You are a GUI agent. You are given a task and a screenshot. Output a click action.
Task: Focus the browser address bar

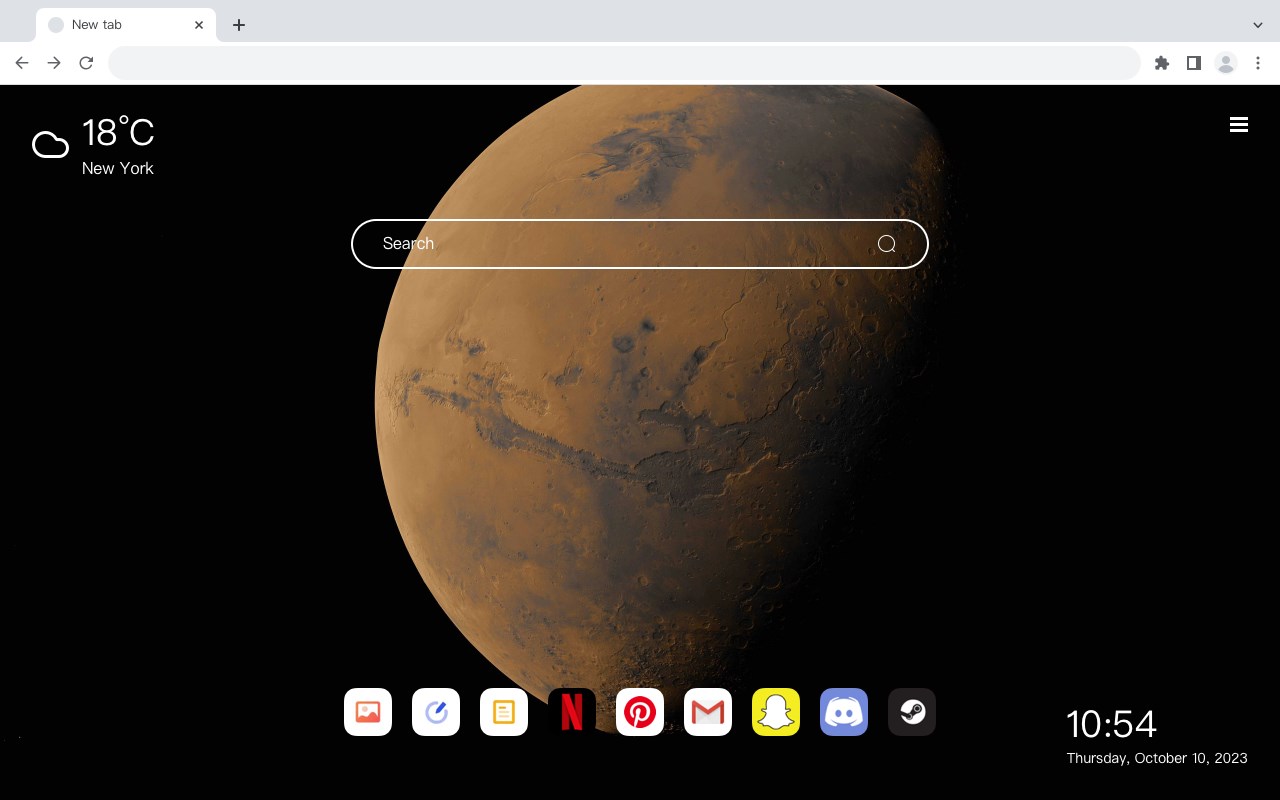coord(624,63)
